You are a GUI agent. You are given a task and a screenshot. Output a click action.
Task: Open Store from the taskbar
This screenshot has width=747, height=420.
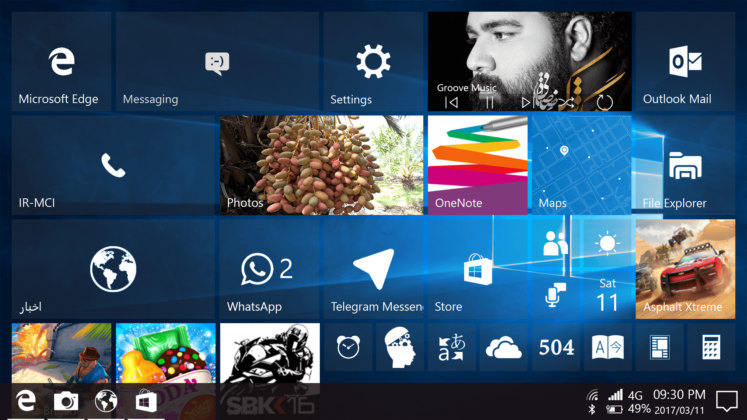point(146,401)
